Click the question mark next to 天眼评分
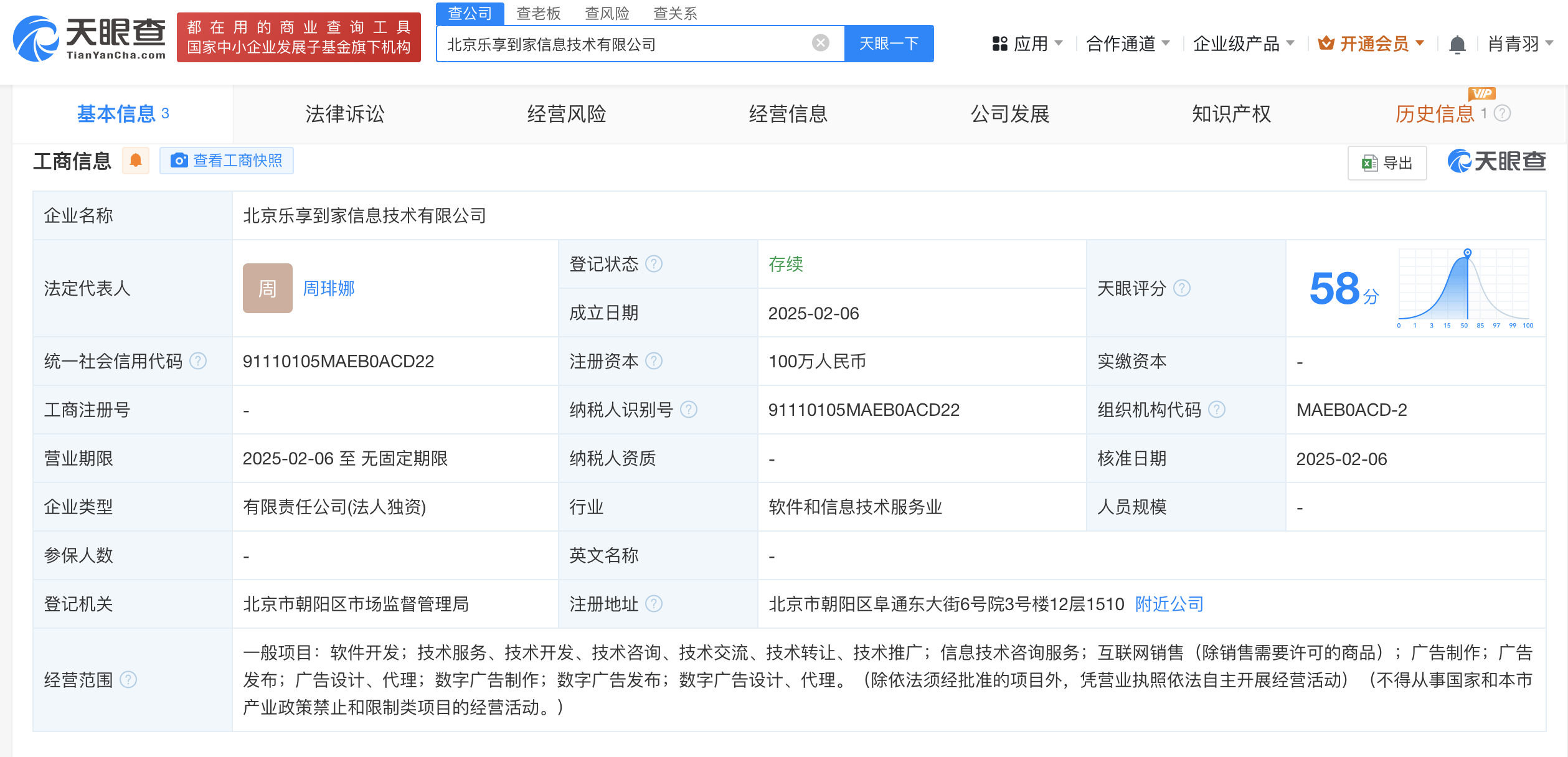1568x757 pixels. coord(1182,288)
